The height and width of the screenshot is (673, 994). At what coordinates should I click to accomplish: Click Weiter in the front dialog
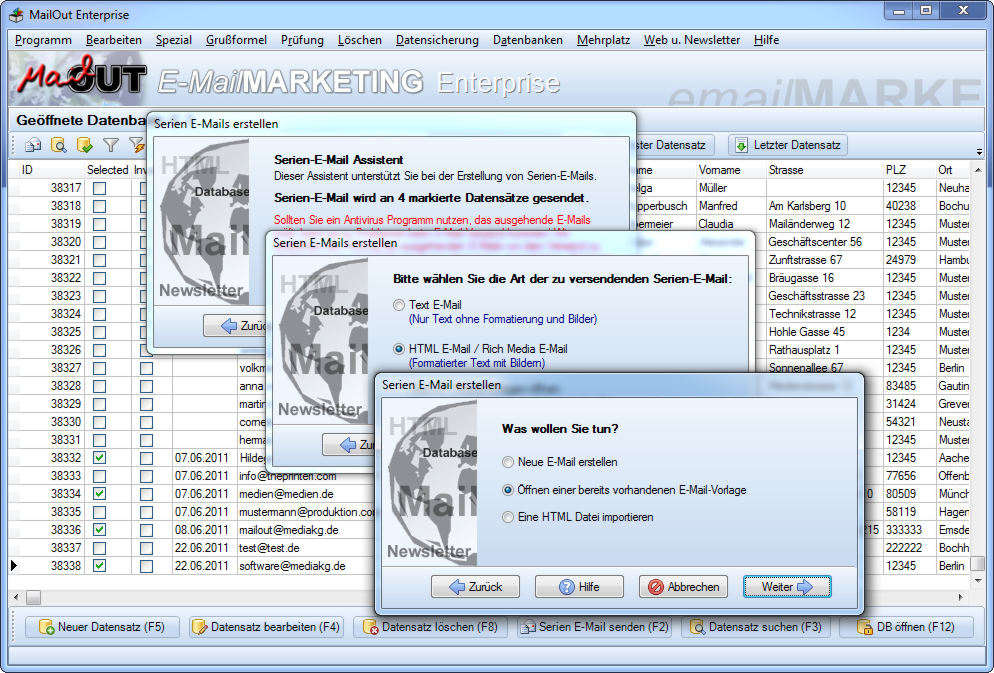pos(787,587)
